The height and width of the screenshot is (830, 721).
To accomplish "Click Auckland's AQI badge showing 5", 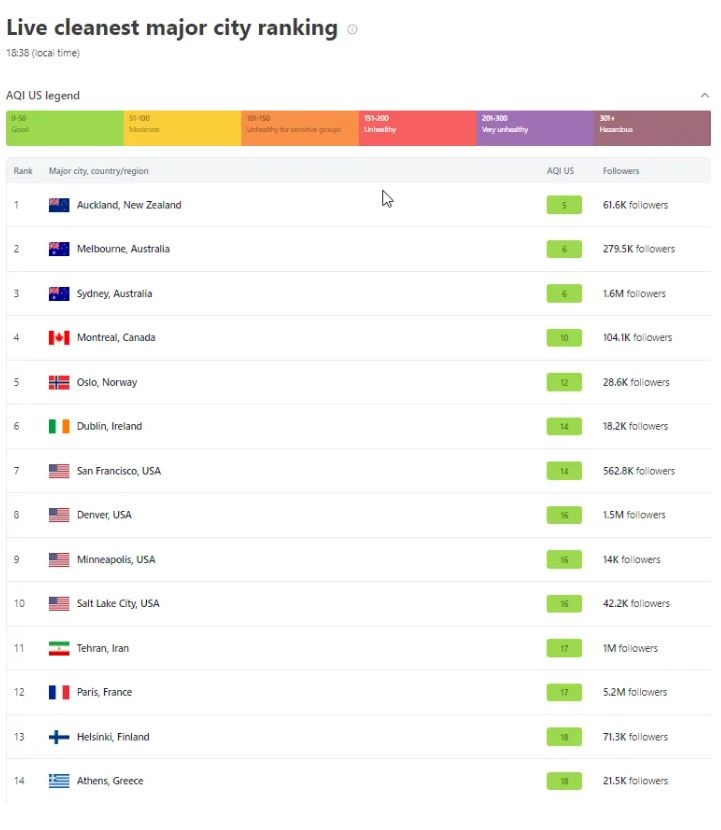I will [564, 205].
